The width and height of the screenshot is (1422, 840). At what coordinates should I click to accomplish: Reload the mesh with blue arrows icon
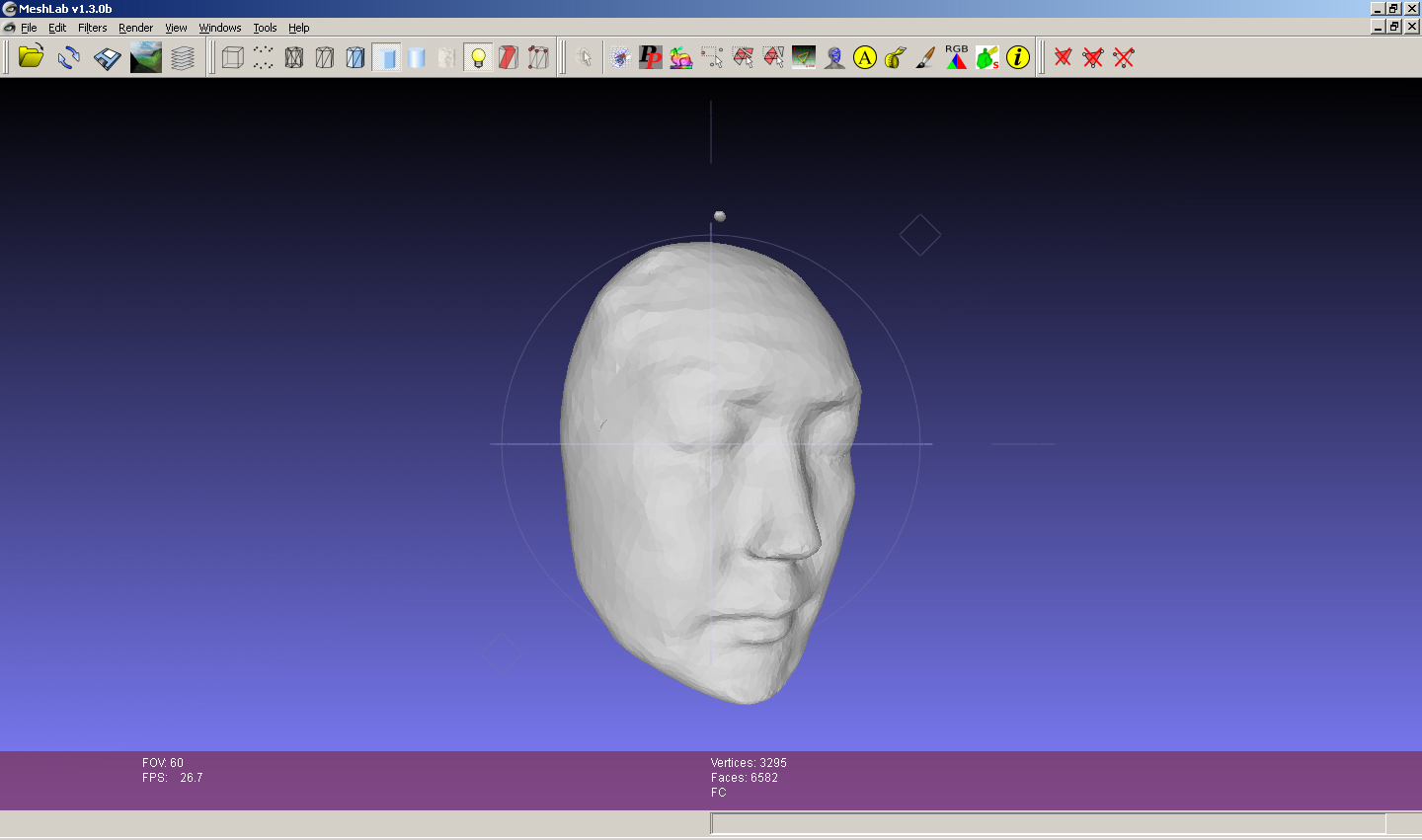(68, 57)
